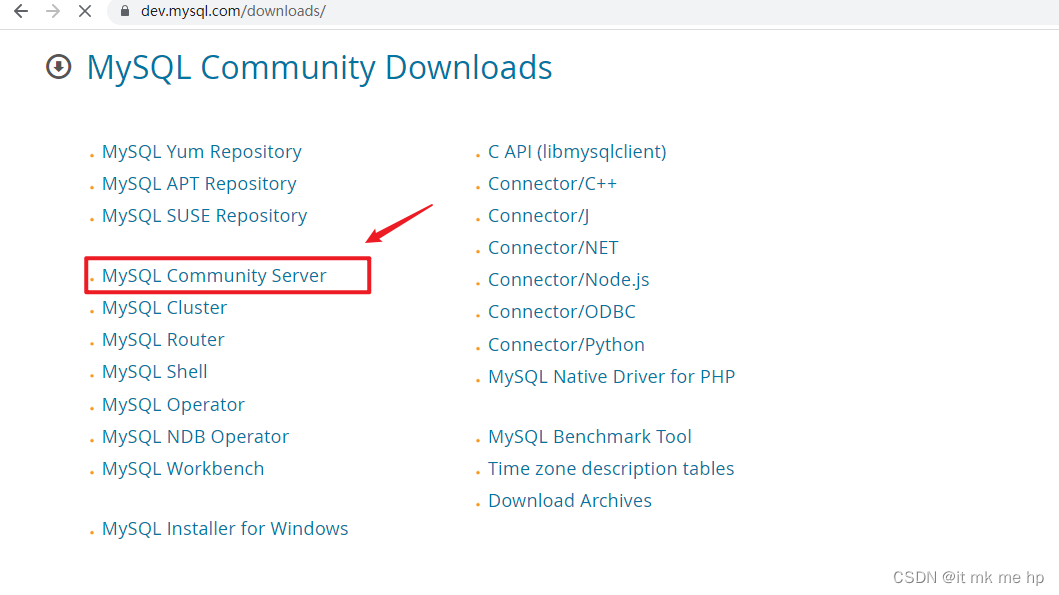Open the MySQL Cluster link

(x=164, y=307)
